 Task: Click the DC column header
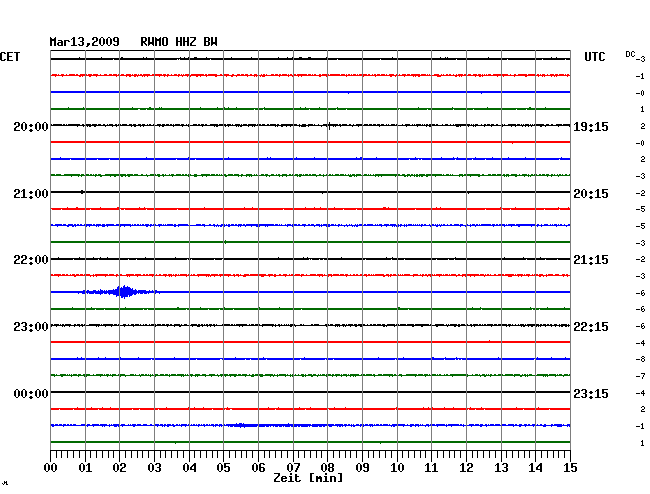pyautogui.click(x=630, y=54)
